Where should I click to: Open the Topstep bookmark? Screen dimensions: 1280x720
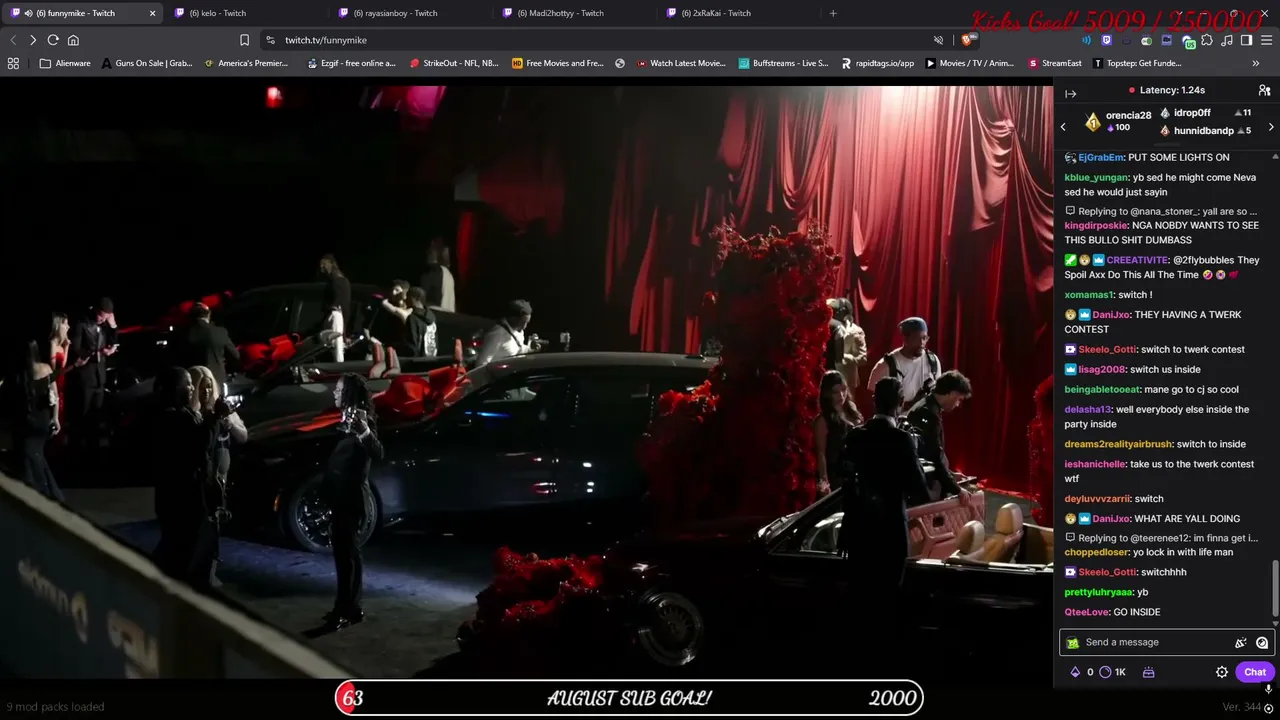pos(1137,63)
